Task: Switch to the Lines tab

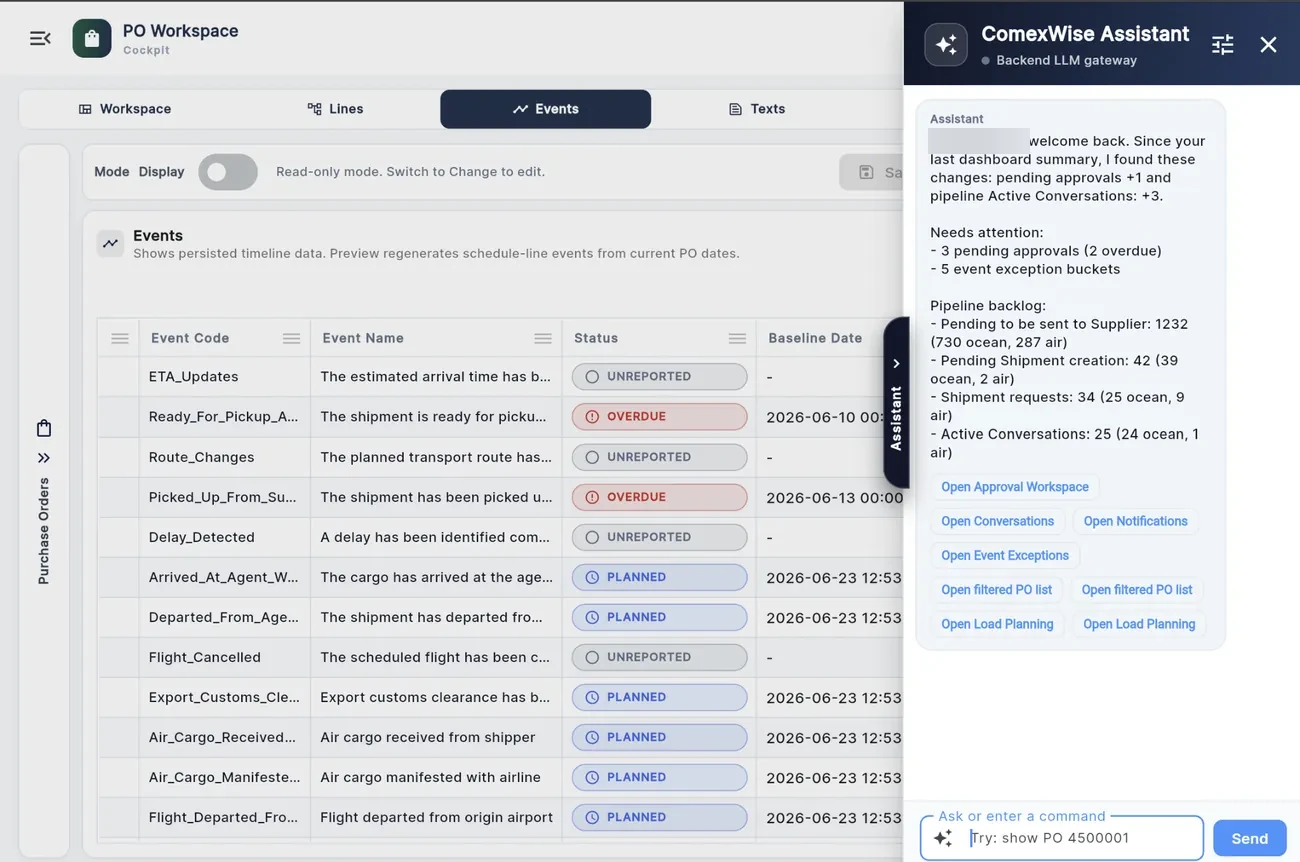Action: 335,109
